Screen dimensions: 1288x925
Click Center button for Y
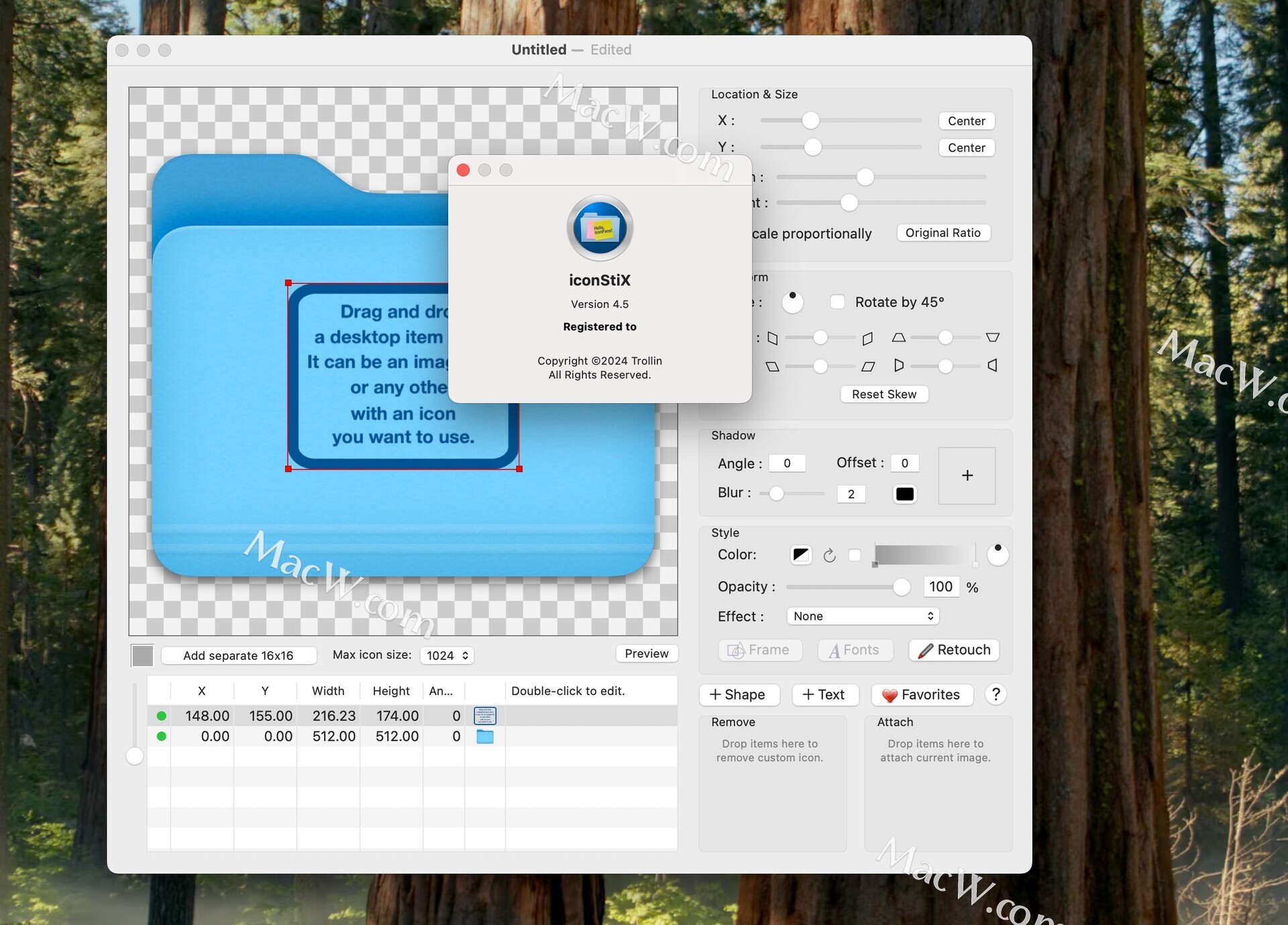tap(966, 148)
